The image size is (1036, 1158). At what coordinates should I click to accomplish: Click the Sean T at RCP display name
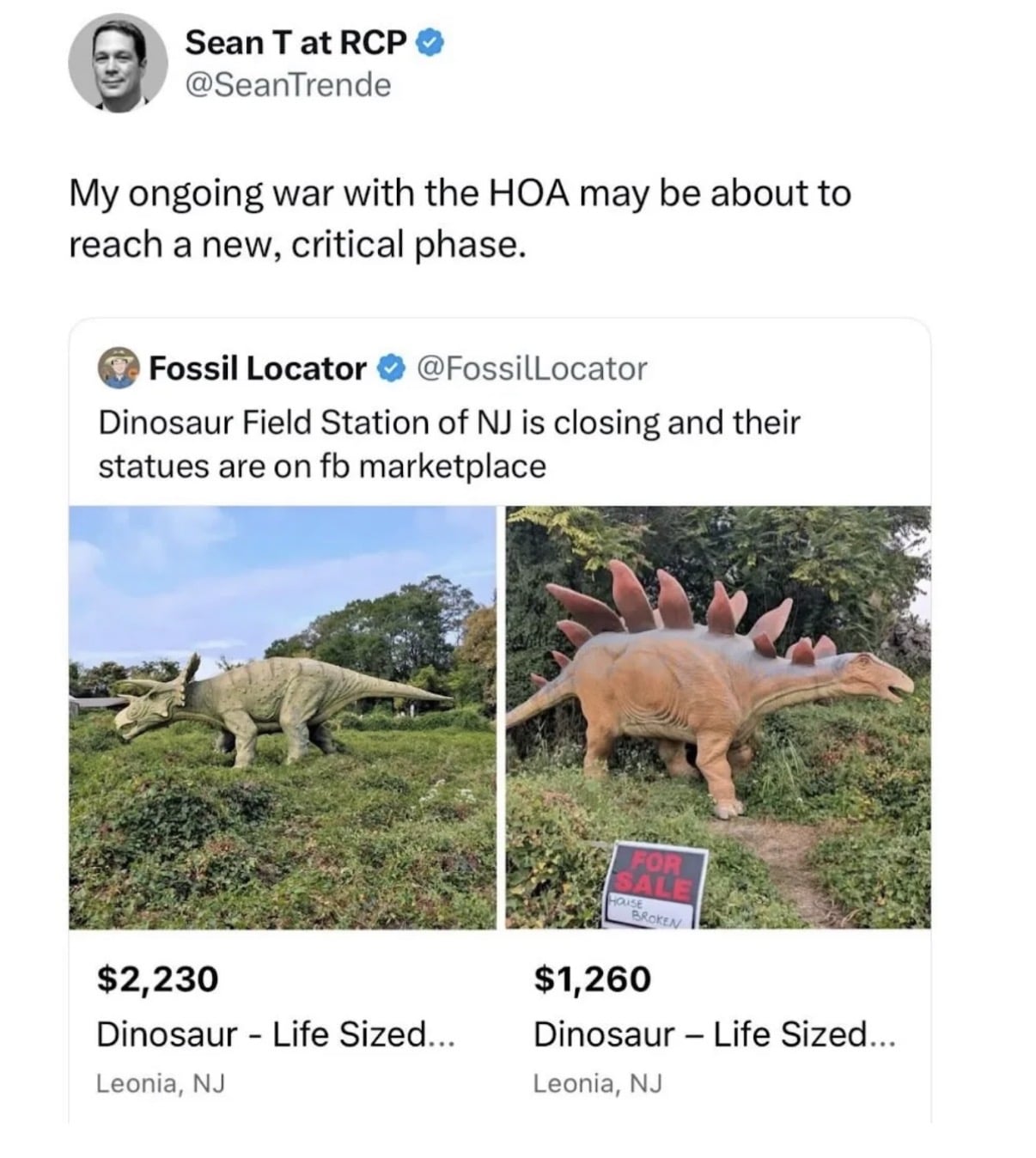pyautogui.click(x=296, y=41)
